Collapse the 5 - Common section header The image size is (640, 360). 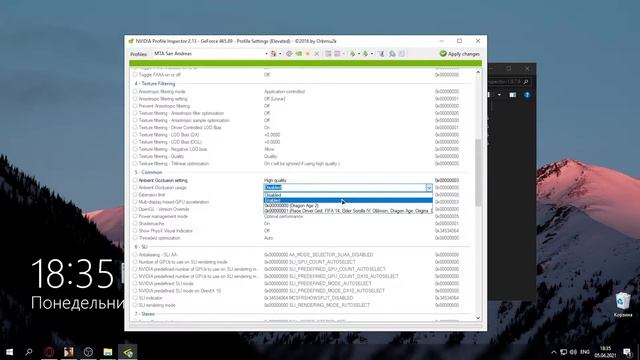[148, 172]
